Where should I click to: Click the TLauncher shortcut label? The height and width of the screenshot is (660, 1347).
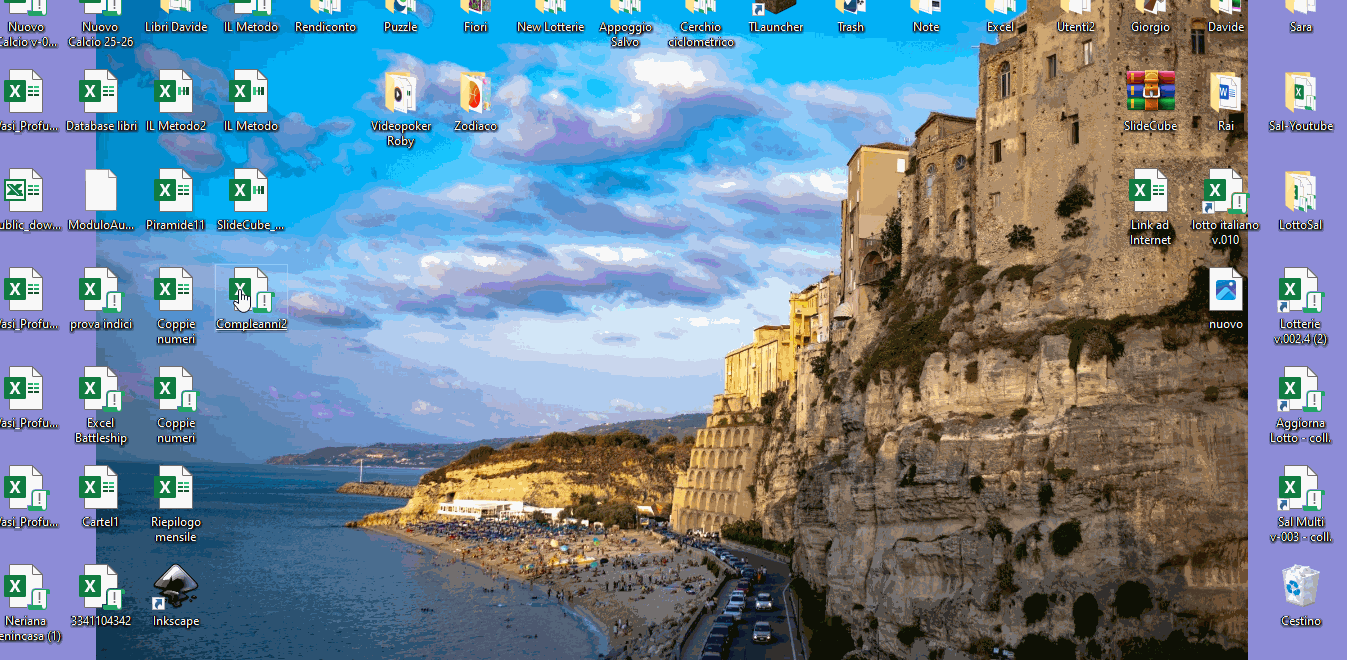pyautogui.click(x=776, y=27)
